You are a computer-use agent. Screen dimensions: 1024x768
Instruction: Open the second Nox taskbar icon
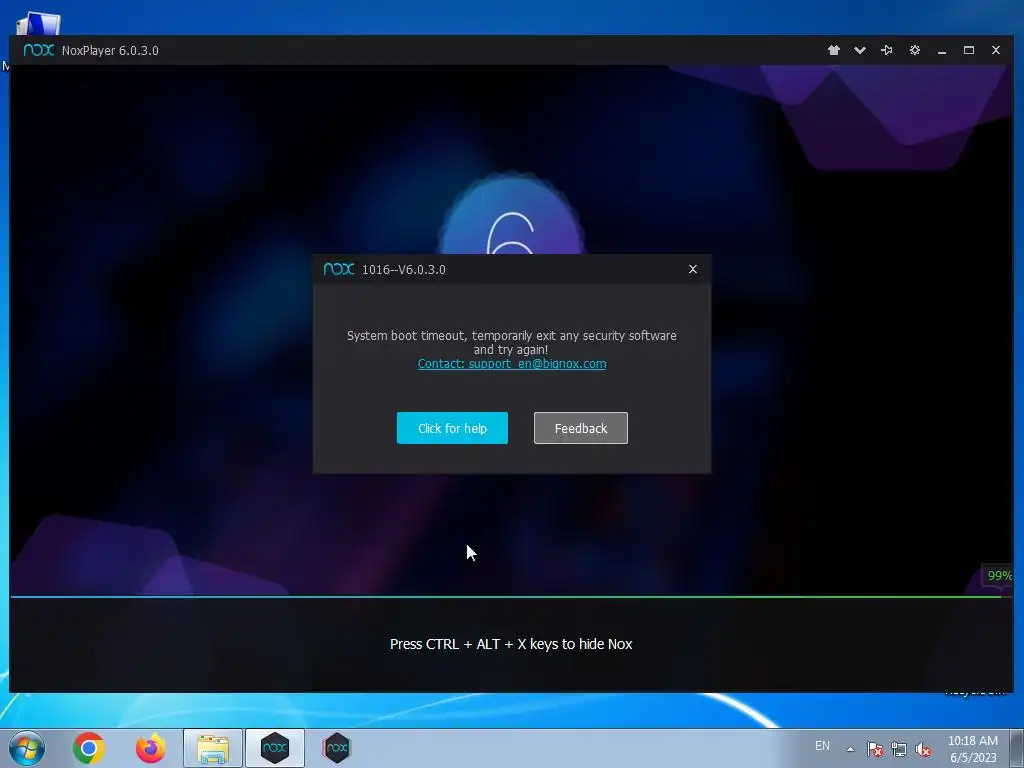click(x=336, y=748)
